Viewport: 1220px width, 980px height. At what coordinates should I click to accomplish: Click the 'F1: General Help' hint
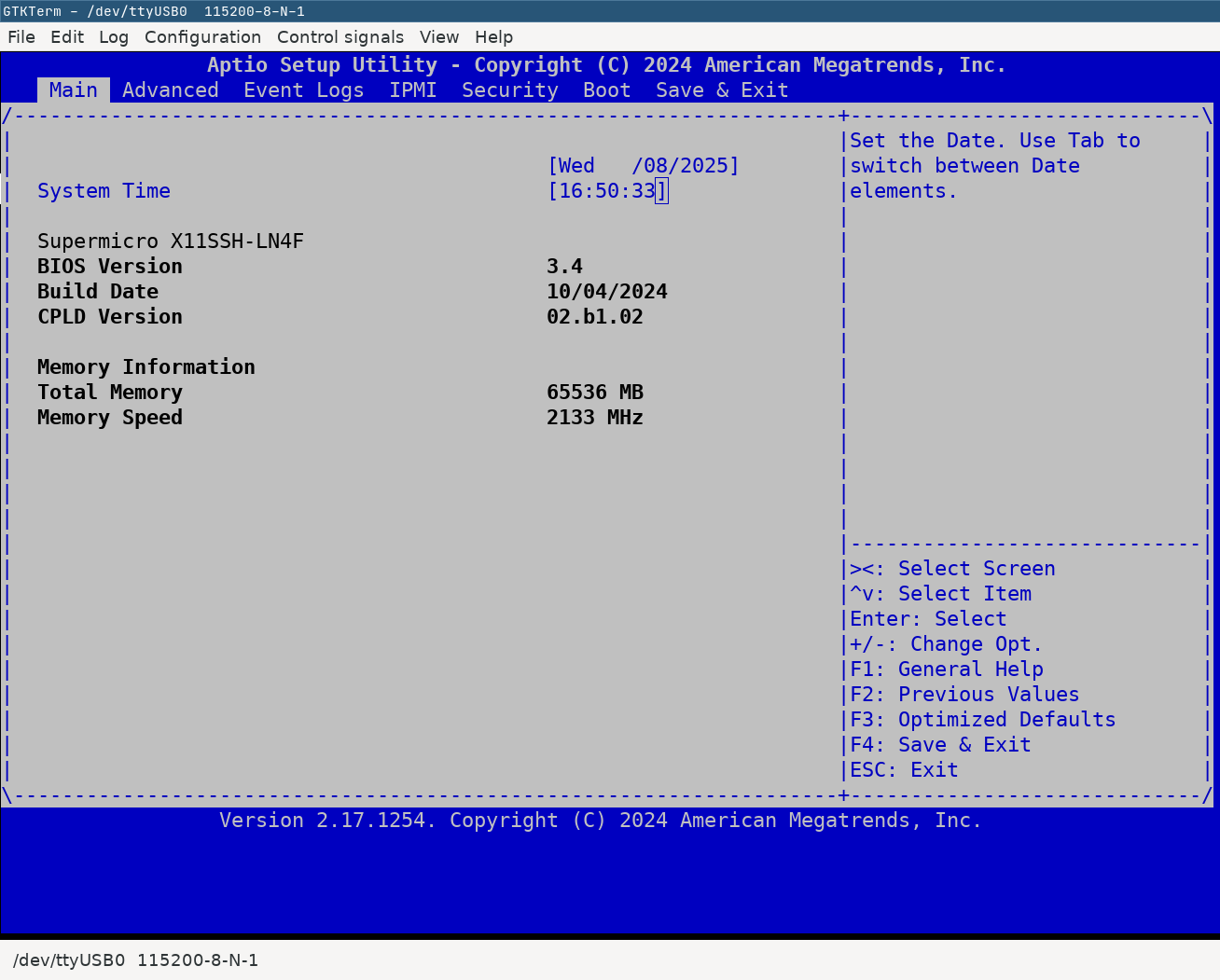947,669
